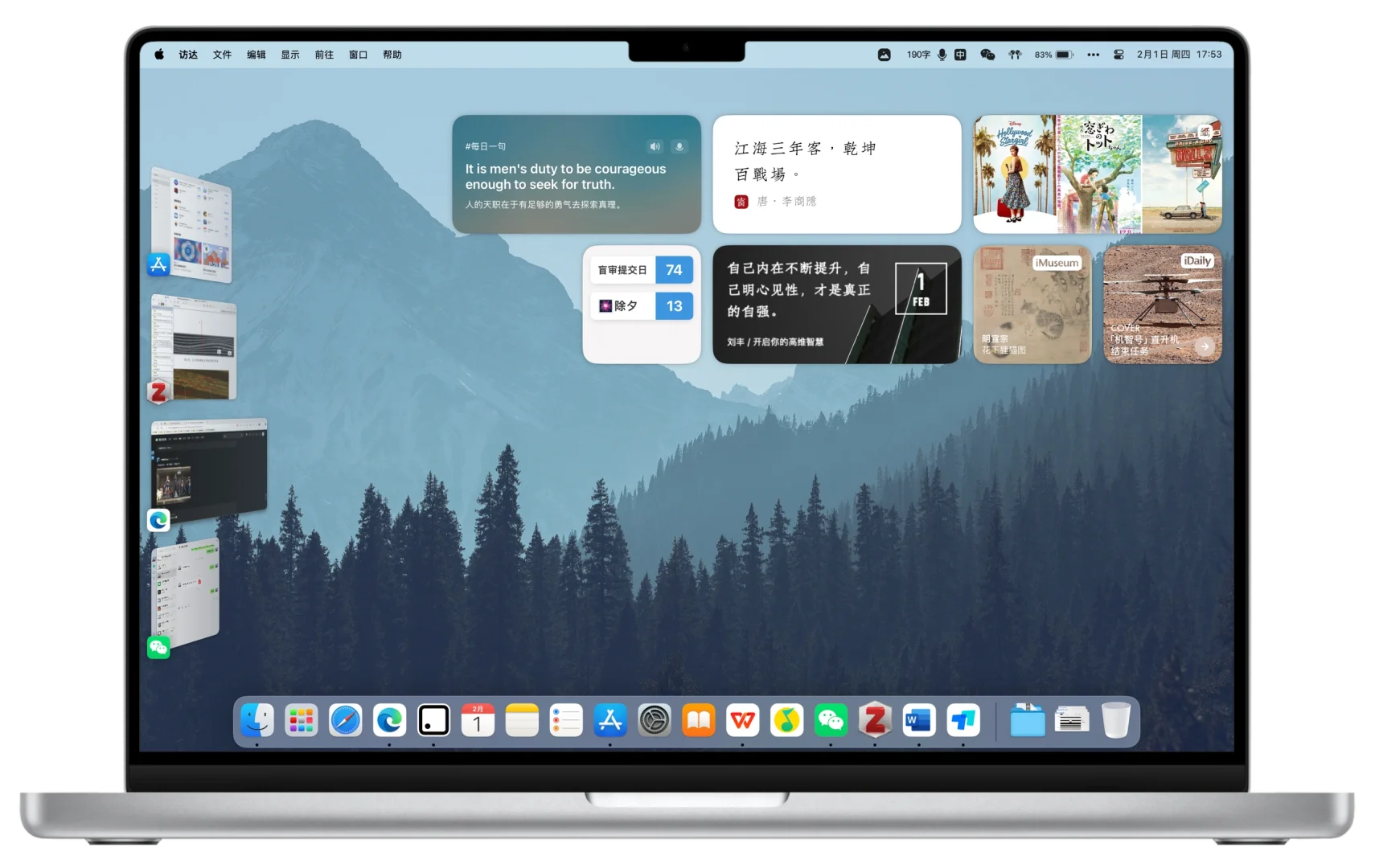Open the 前往 menu in the menu bar
This screenshot has height=868, width=1375.
(x=324, y=55)
